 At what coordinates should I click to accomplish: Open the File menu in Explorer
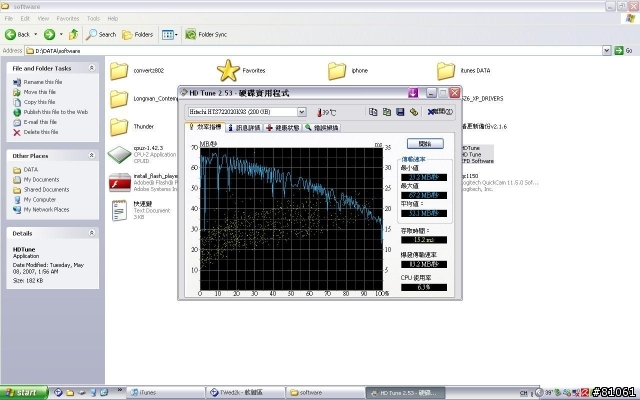point(9,18)
